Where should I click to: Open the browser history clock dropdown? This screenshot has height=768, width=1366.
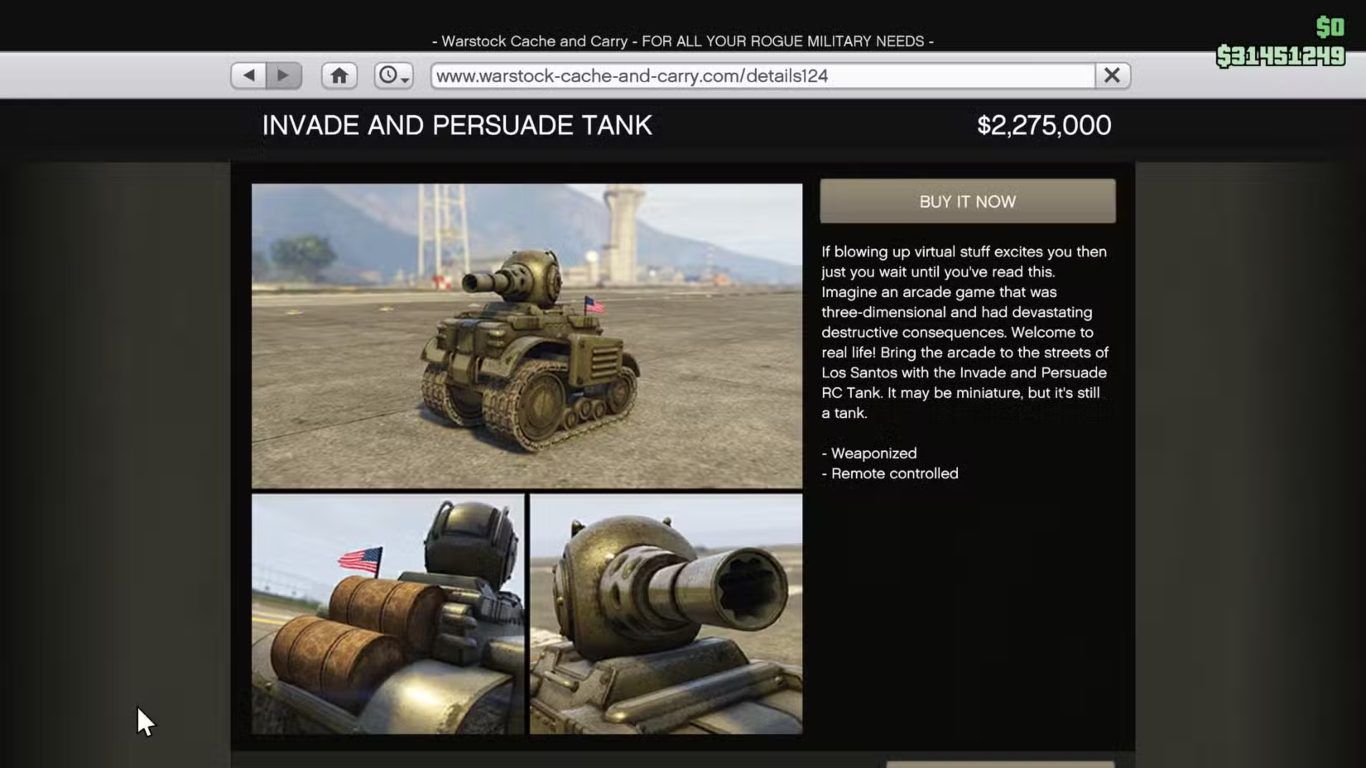point(393,76)
